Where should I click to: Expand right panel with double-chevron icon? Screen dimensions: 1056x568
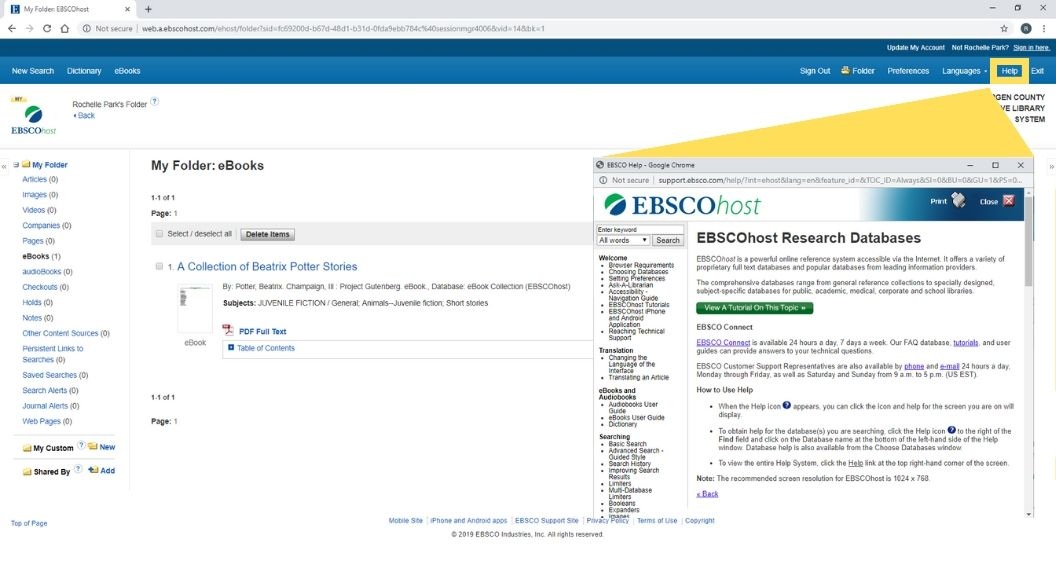[1051, 166]
